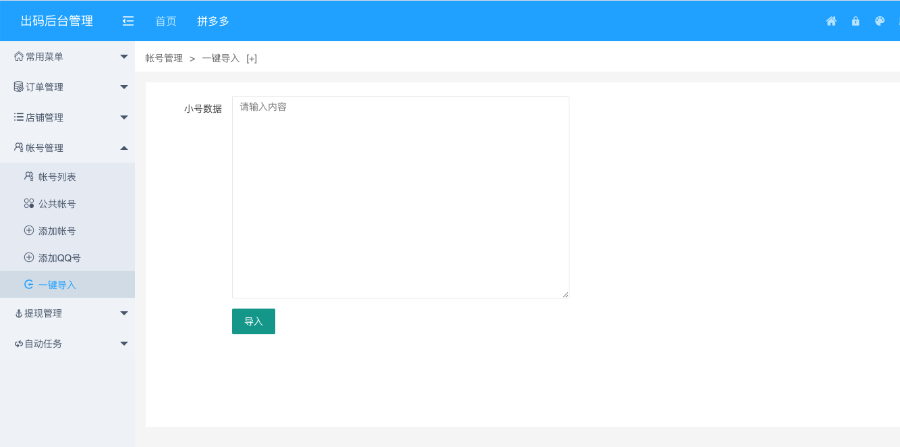Select the 一键导入 submenu item
Viewport: 900px width, 447px height.
click(67, 285)
